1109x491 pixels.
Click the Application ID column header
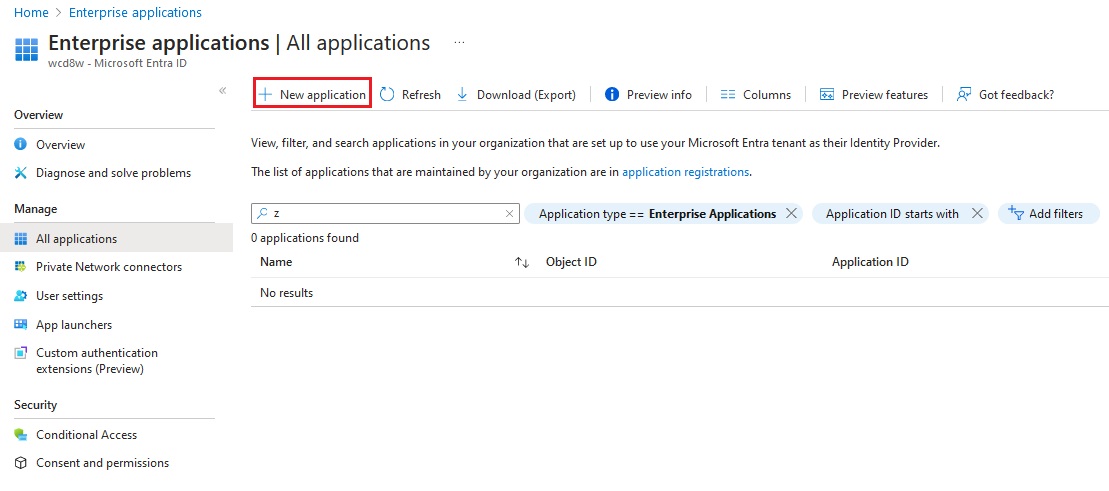click(x=870, y=262)
